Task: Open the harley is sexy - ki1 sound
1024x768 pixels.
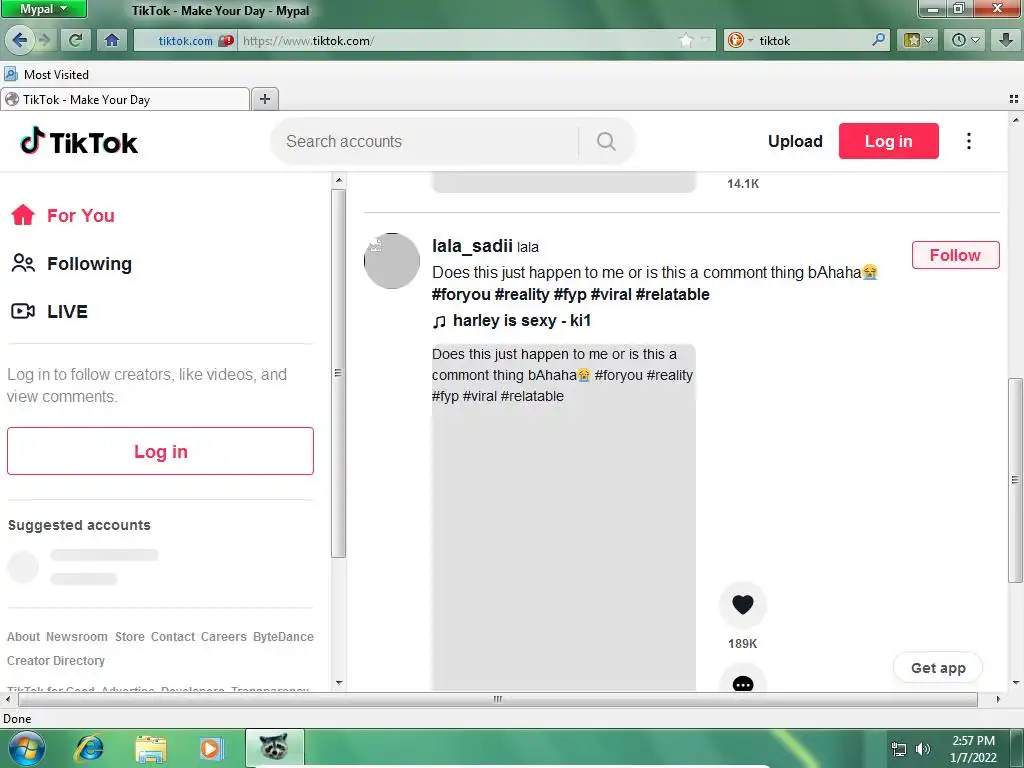Action: [x=522, y=321]
